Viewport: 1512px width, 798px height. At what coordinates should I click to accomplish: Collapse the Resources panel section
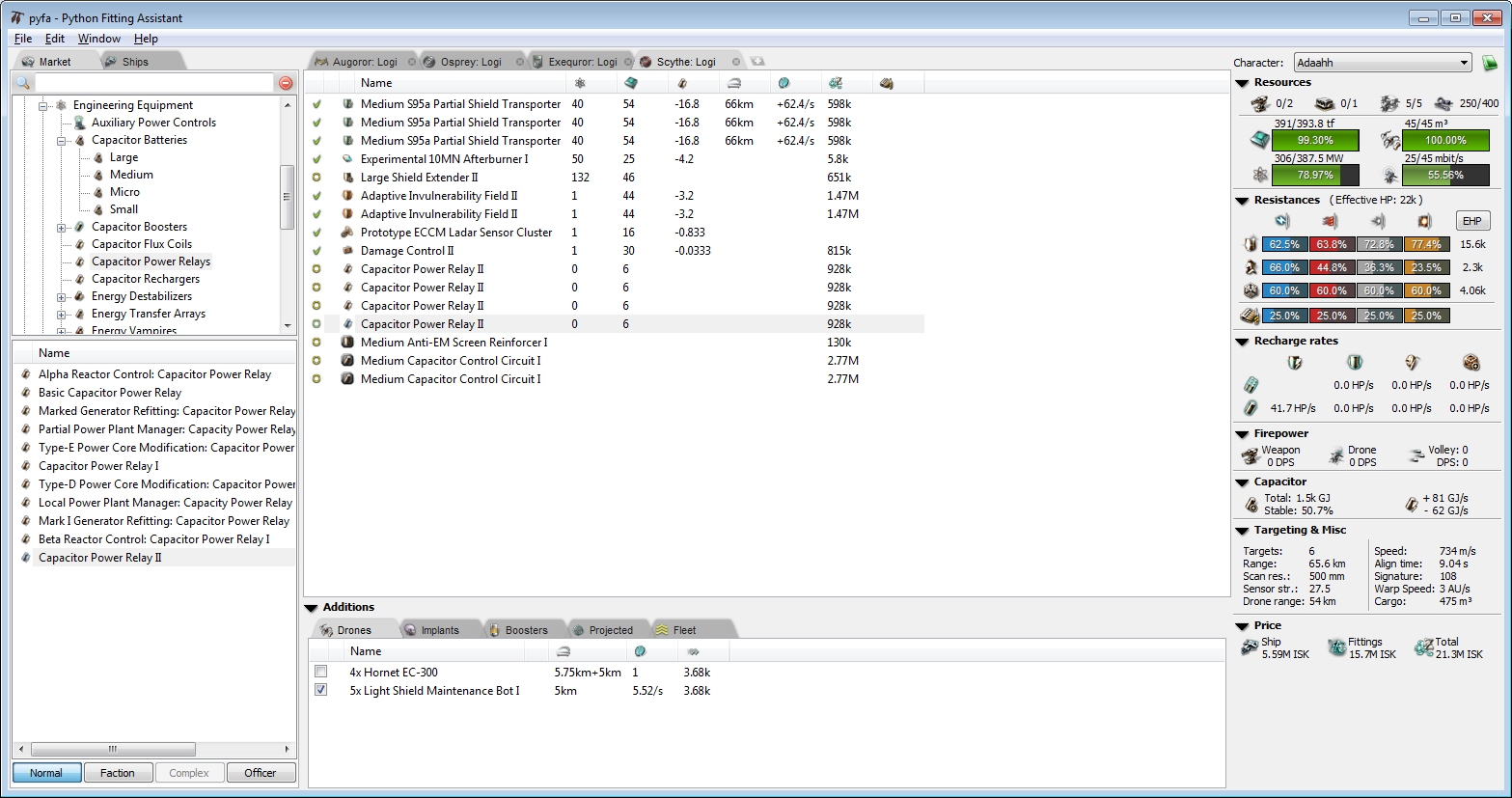[x=1243, y=83]
